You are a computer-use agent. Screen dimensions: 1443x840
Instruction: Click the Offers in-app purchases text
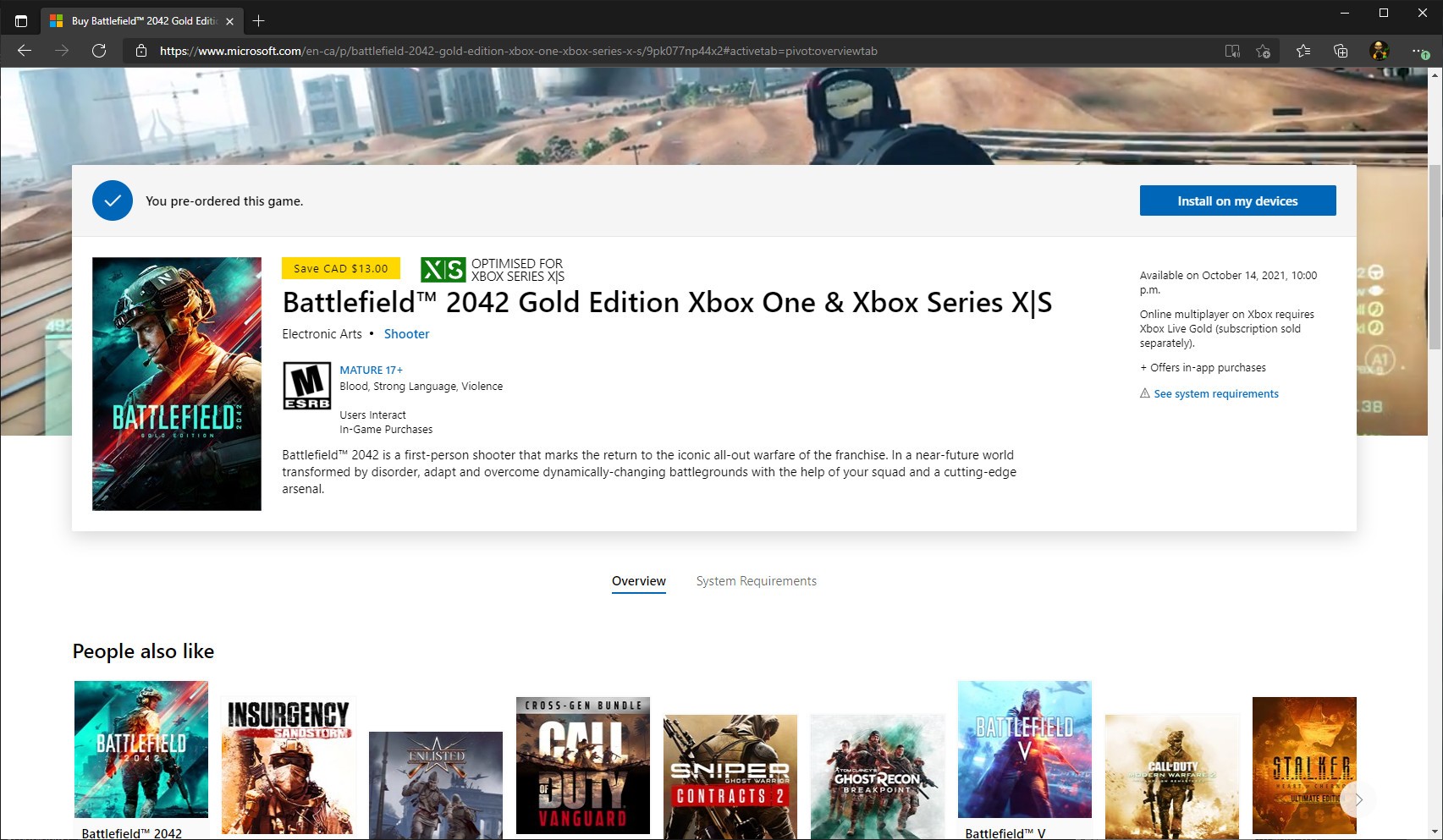(1203, 368)
